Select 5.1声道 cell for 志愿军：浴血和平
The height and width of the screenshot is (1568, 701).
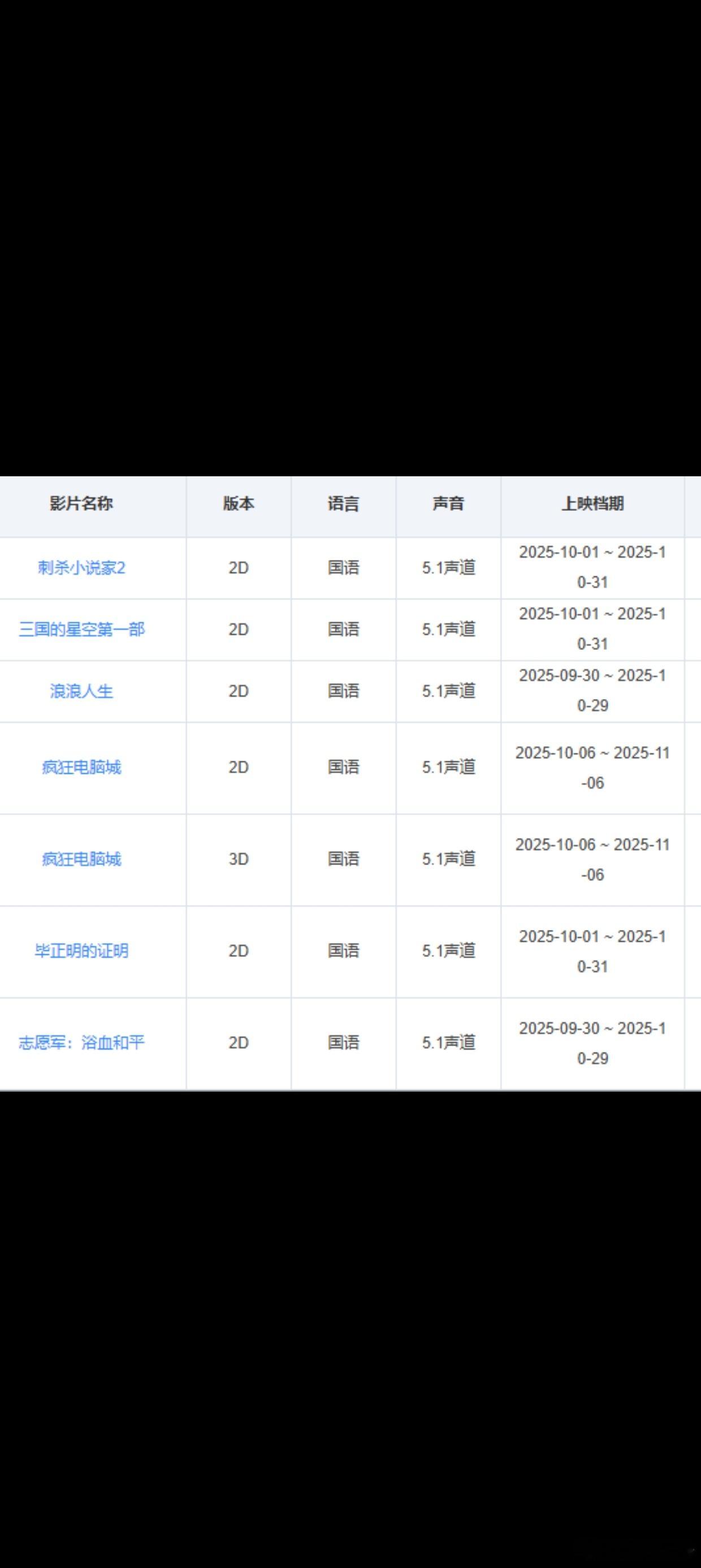[448, 1043]
